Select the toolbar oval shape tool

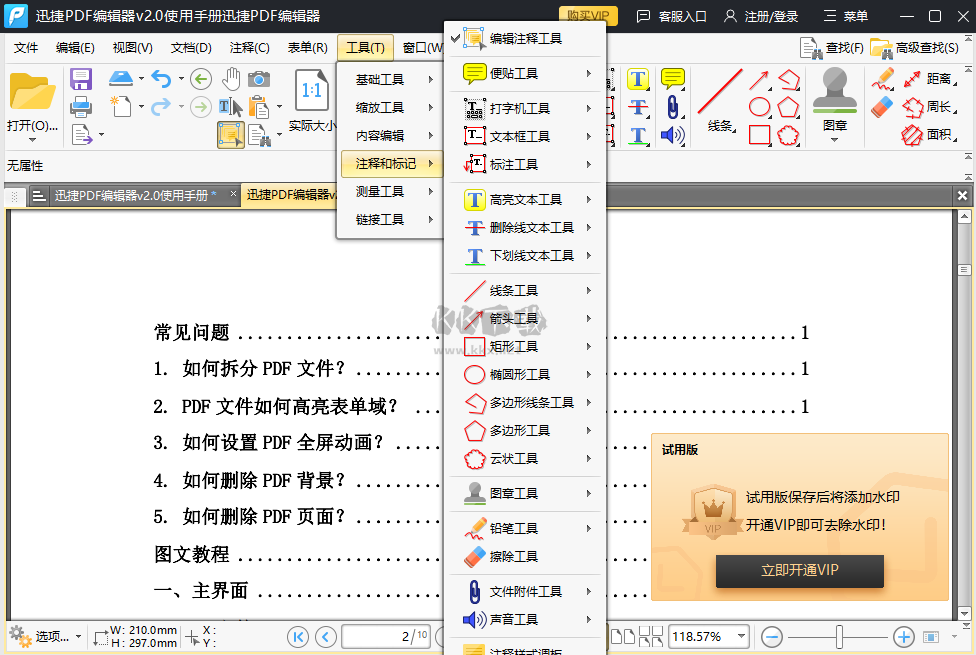pyautogui.click(x=759, y=107)
